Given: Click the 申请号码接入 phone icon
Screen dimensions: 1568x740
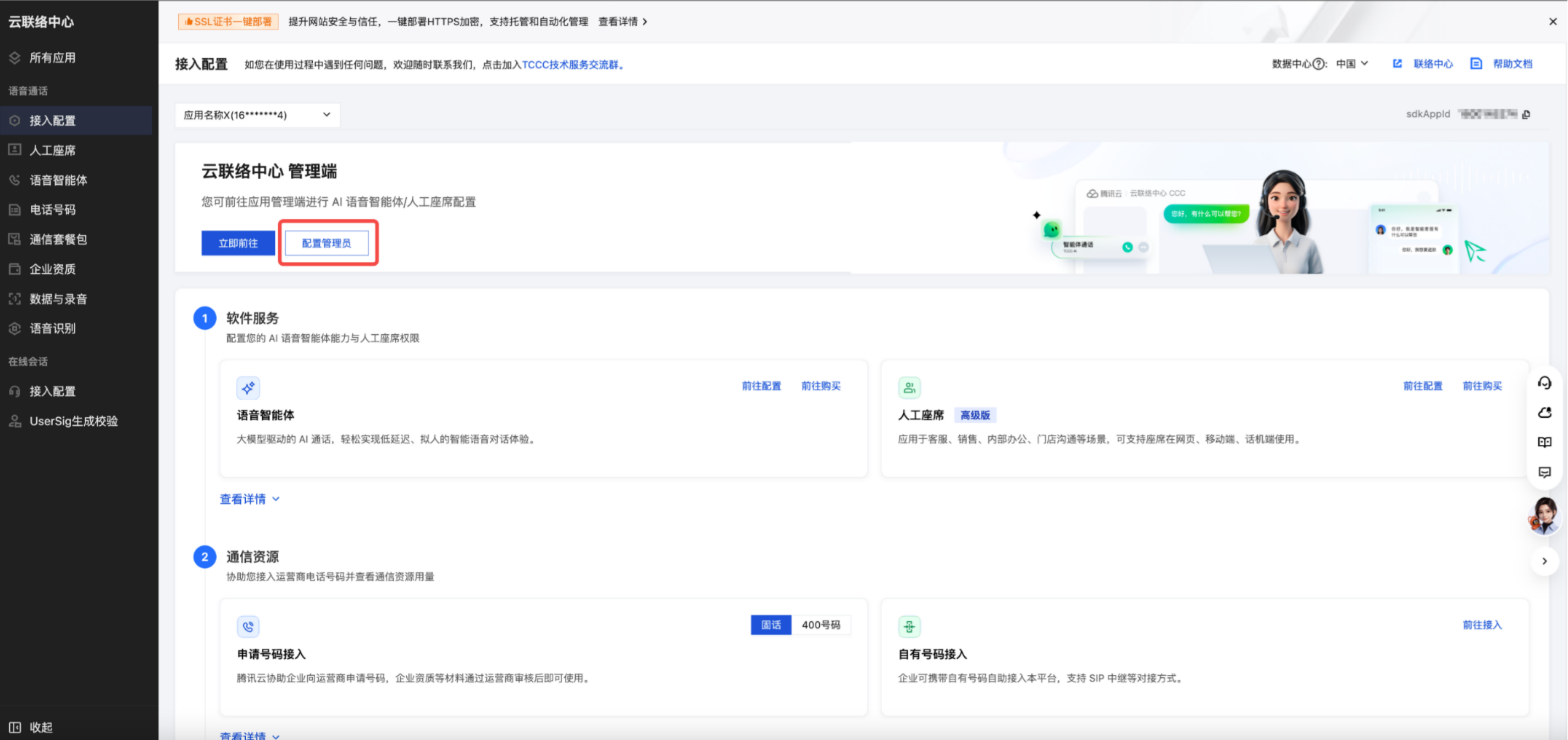Looking at the screenshot, I should point(248,626).
